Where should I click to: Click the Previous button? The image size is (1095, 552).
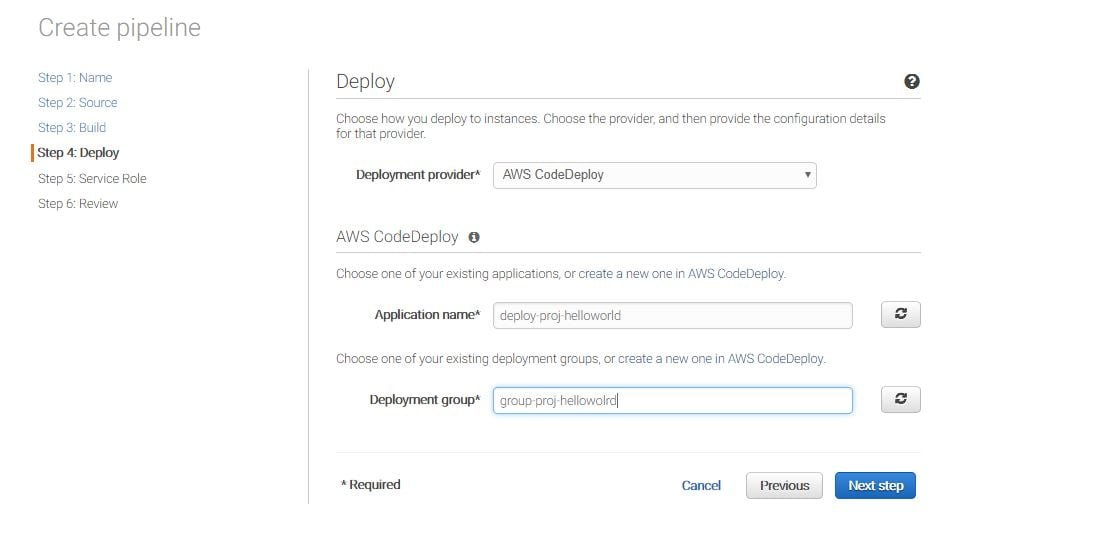784,486
